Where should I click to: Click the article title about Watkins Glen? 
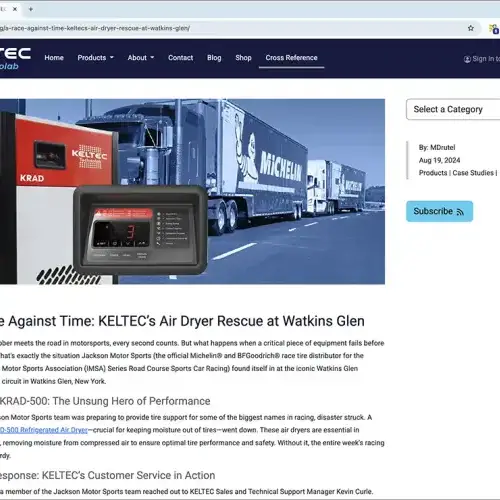click(182, 321)
